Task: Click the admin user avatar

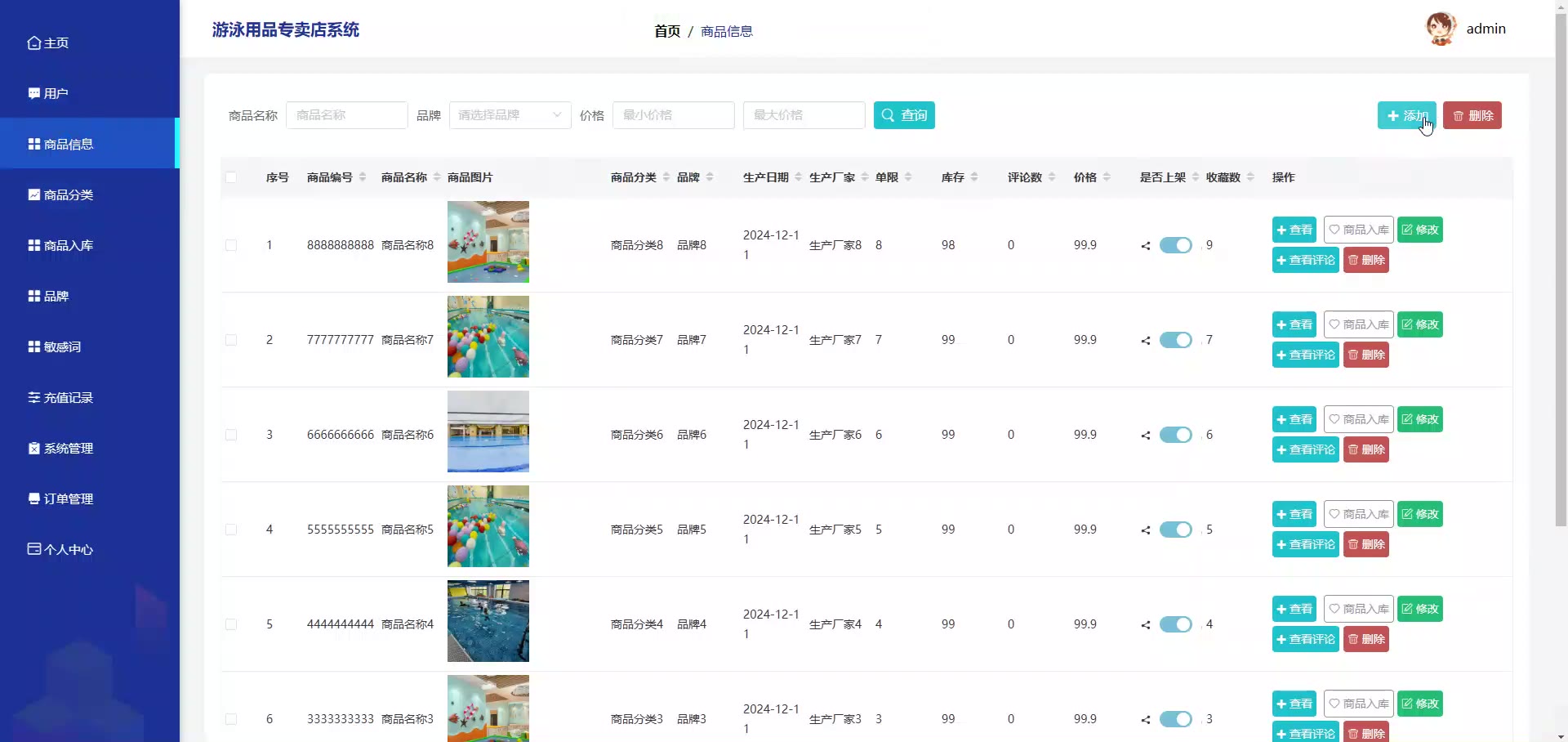Action: tap(1441, 29)
